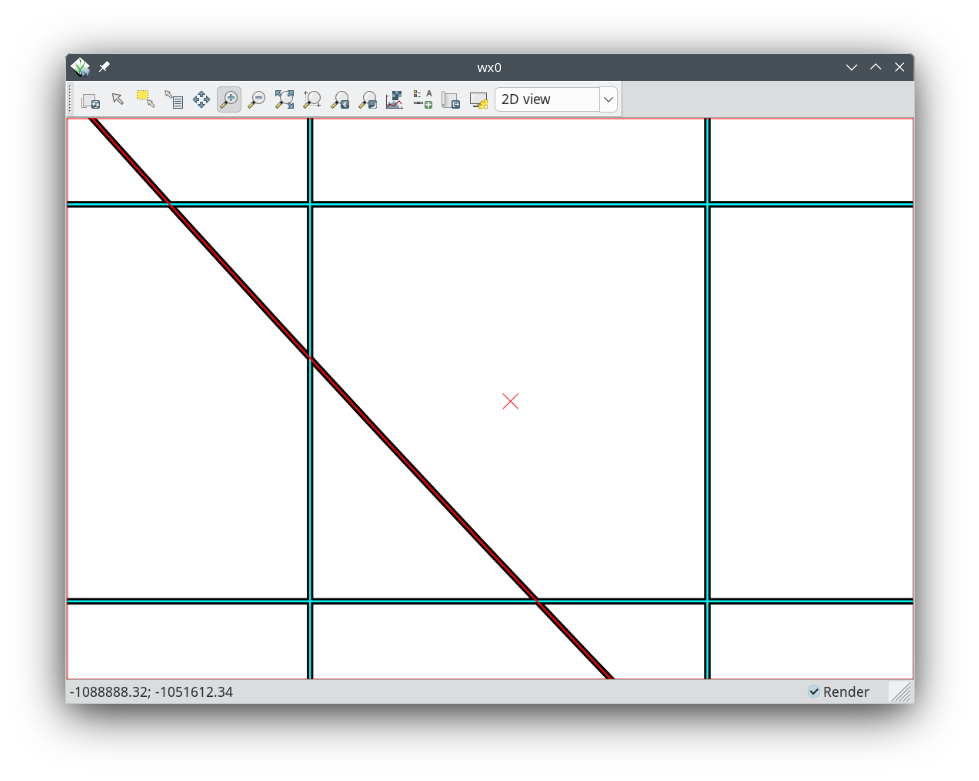Toggle the Render checkbox
Viewport: 979px width, 781px height.
(x=814, y=692)
